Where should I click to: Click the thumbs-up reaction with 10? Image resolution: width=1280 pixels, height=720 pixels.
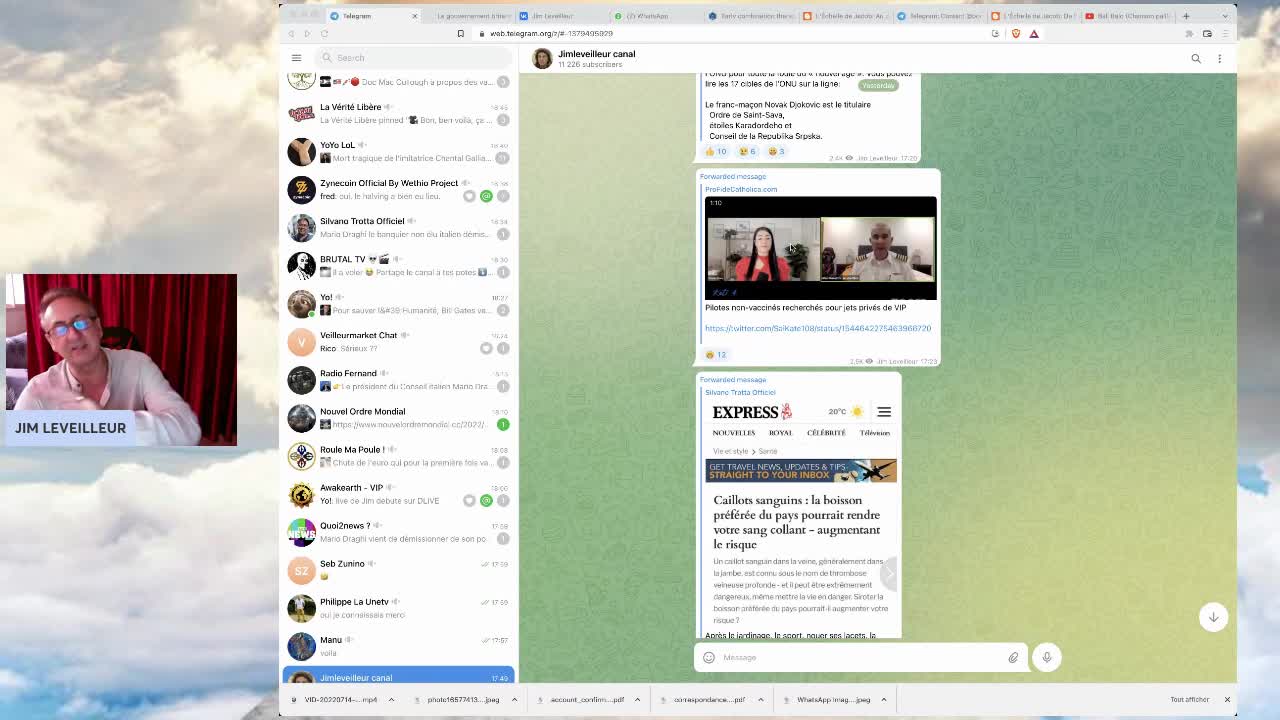(x=716, y=151)
